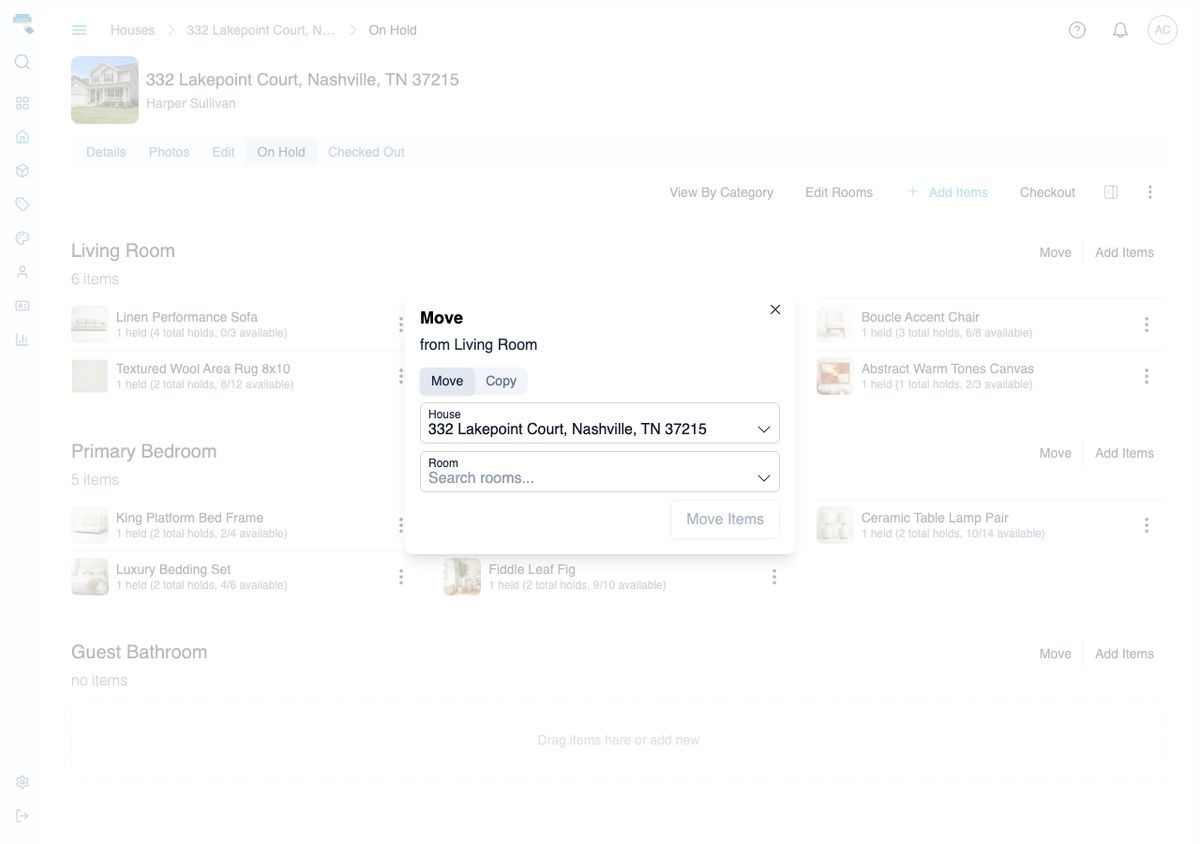
Task: Click Add Items for Living Room
Action: (x=1124, y=253)
